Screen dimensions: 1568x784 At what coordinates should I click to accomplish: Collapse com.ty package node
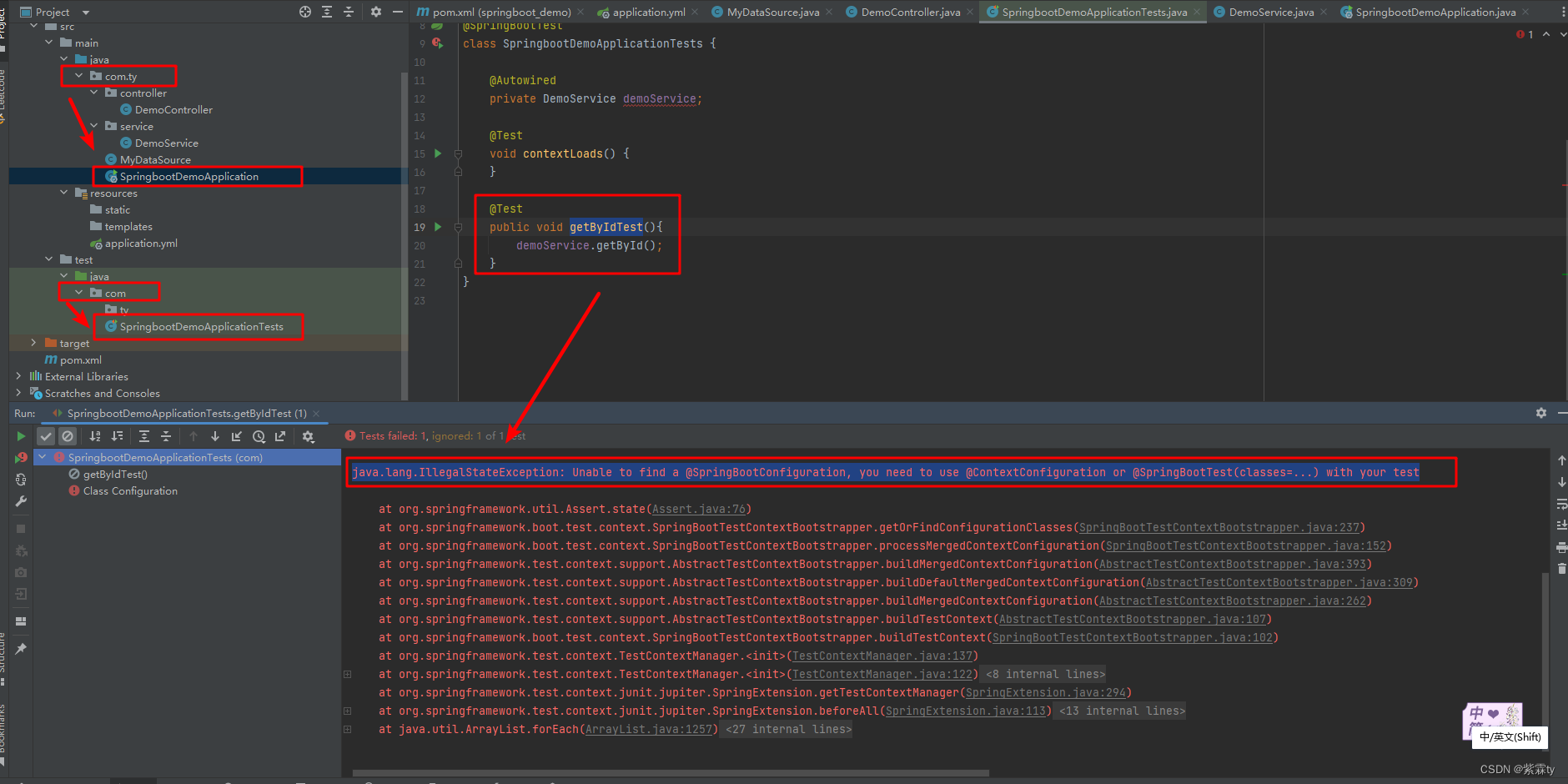tap(79, 76)
